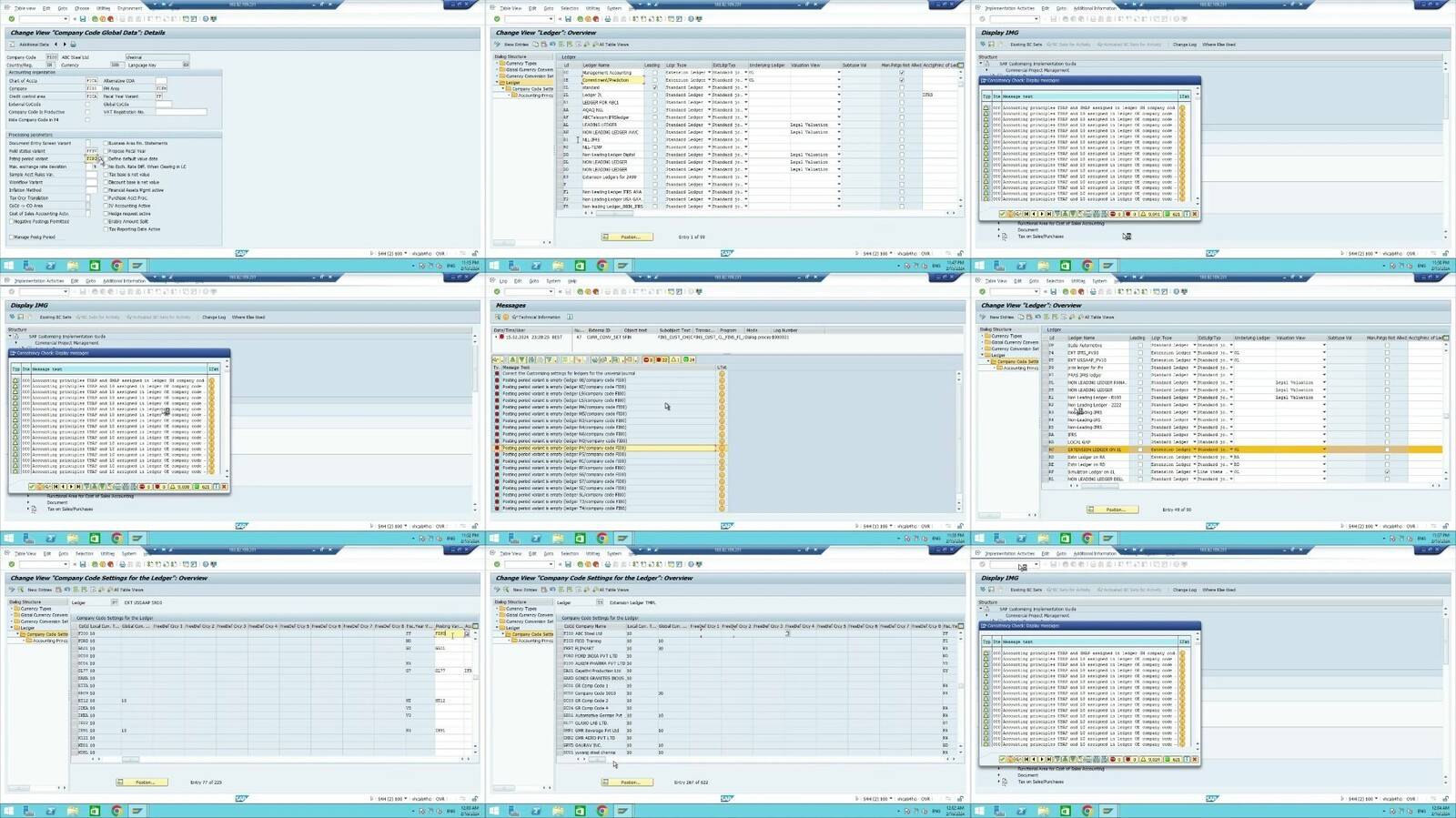Expand date/time log row in Messages window

point(497,337)
